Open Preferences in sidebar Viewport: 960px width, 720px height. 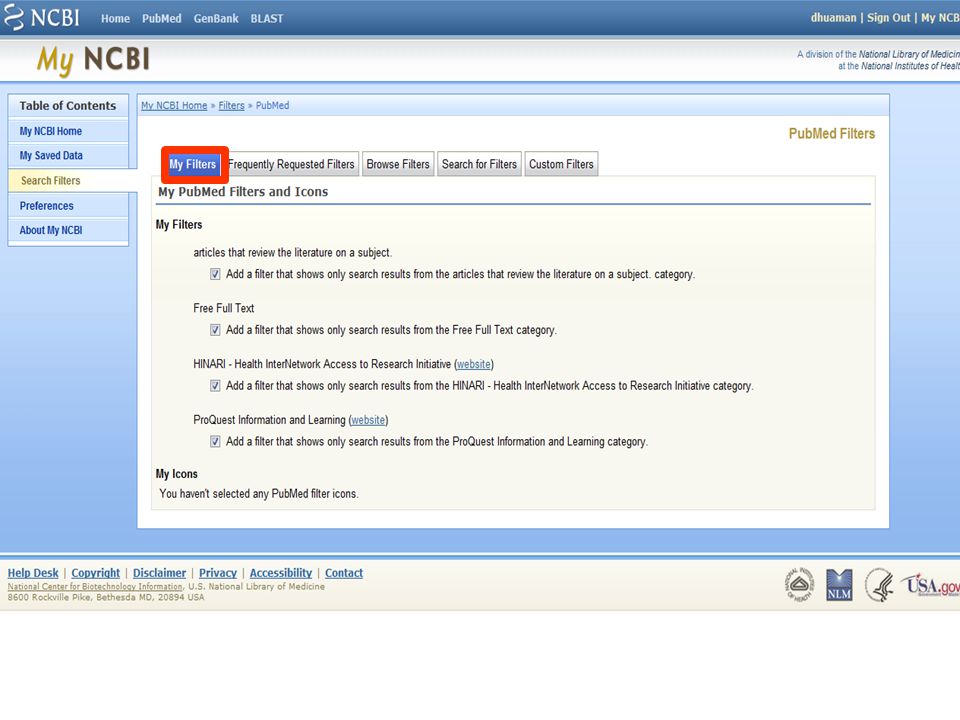click(x=68, y=206)
